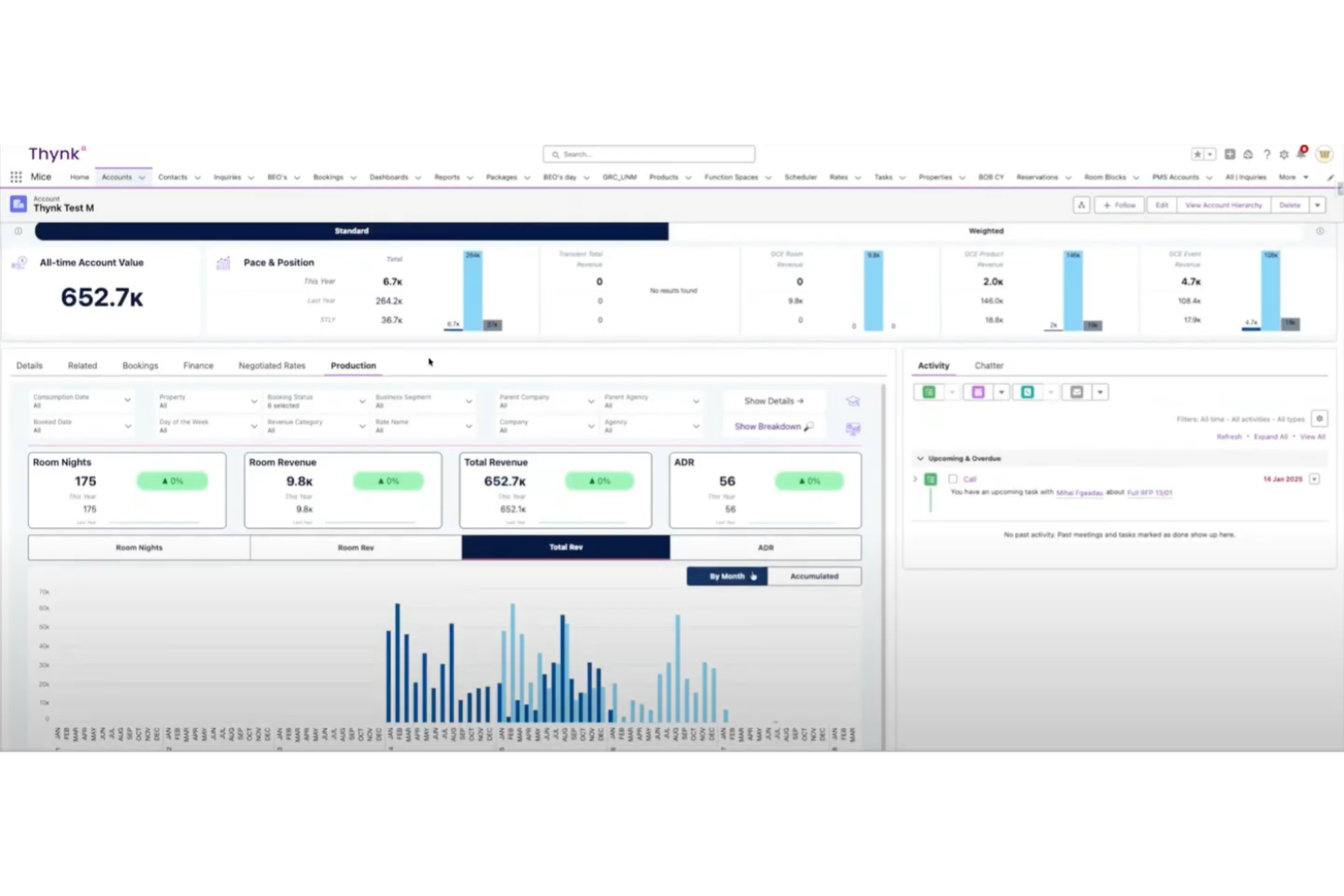Viewport: 1344px width, 896px height.
Task: Check the Call task checkbox
Action: [953, 478]
